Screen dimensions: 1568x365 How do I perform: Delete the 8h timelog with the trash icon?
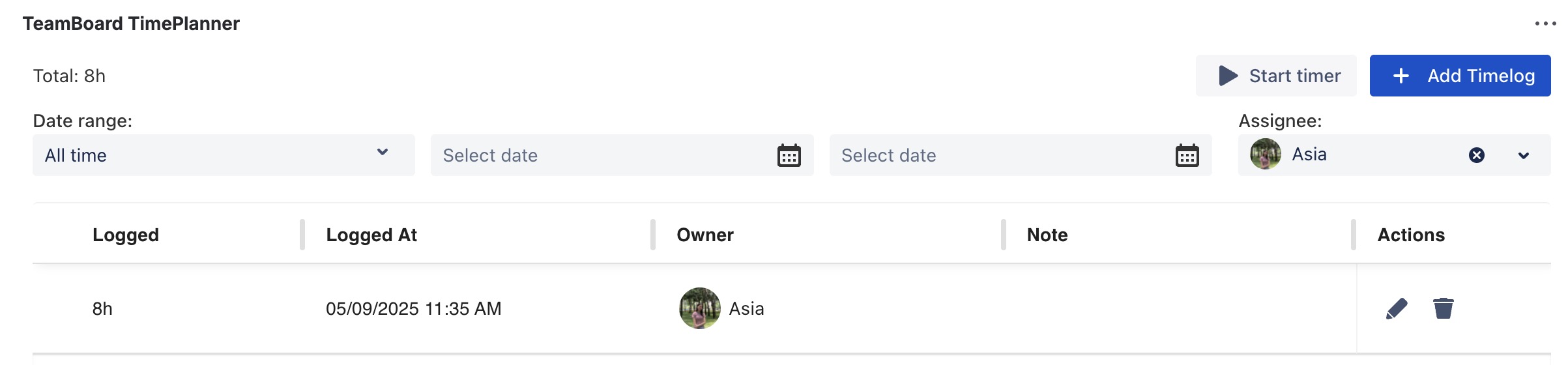pyautogui.click(x=1444, y=308)
